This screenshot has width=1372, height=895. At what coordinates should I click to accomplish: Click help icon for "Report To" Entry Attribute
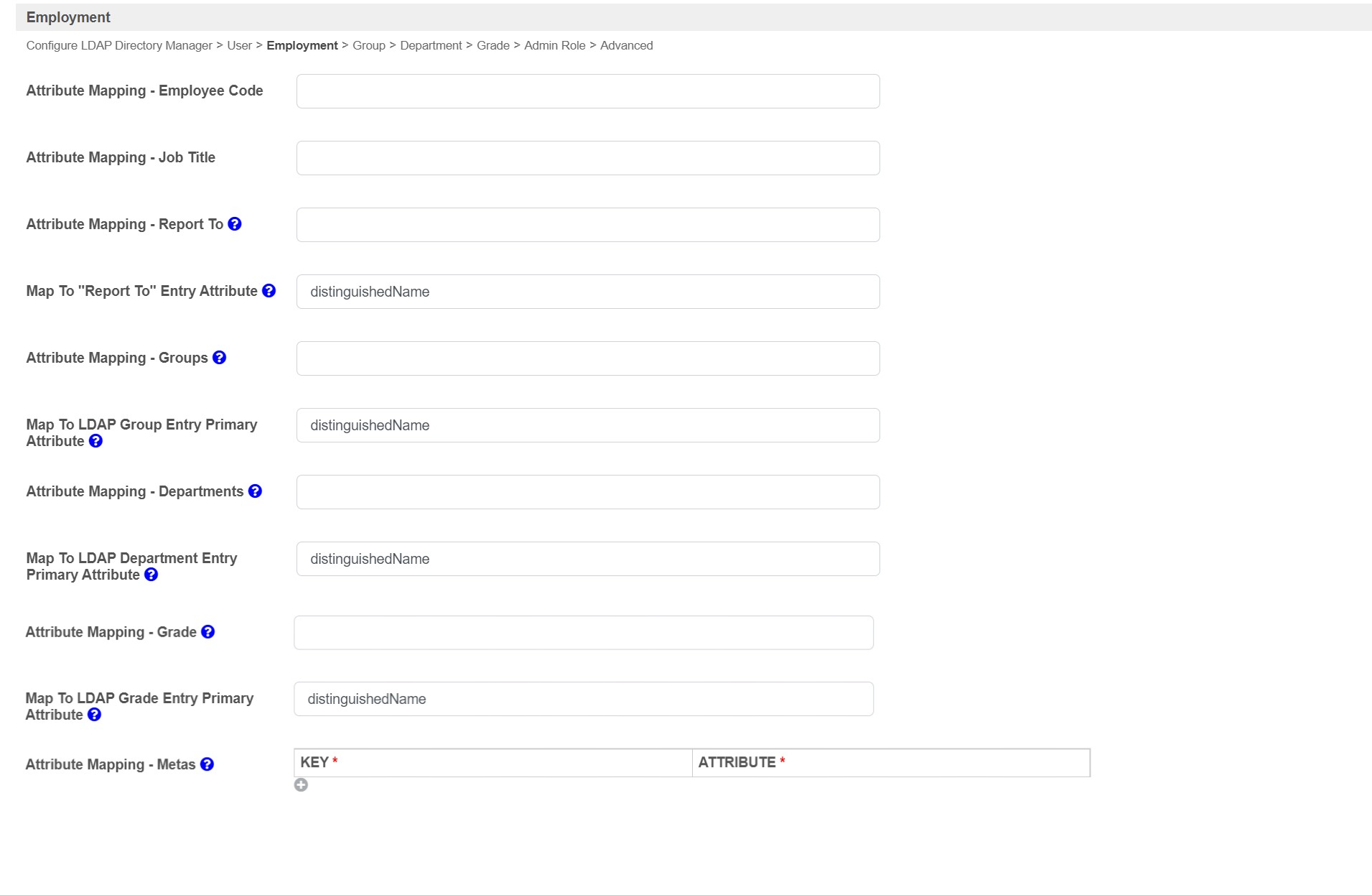coord(269,291)
